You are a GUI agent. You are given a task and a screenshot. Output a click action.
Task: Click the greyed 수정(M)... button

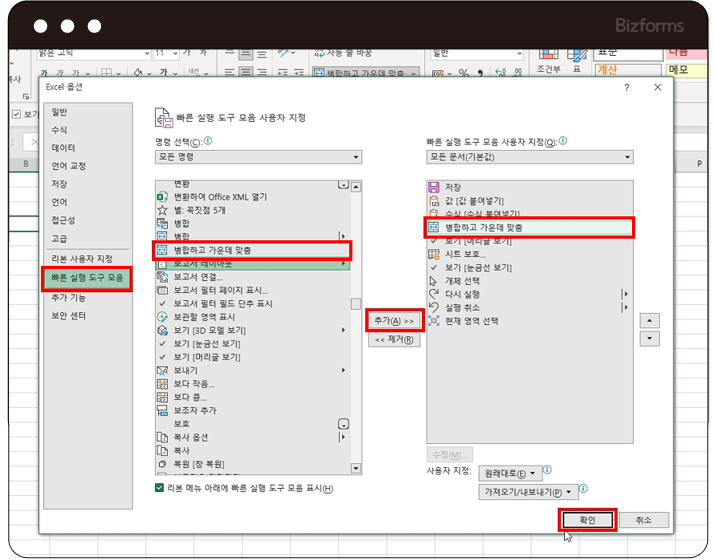[450, 455]
